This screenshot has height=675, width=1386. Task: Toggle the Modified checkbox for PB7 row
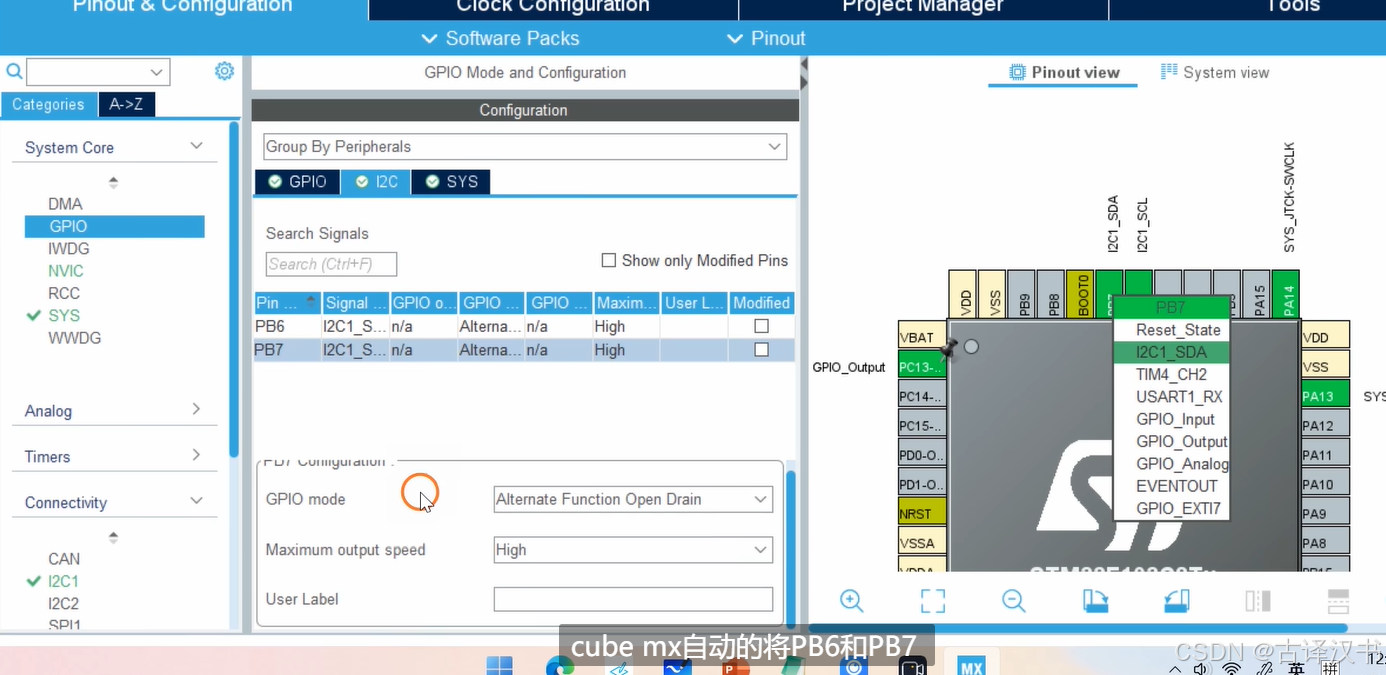762,350
